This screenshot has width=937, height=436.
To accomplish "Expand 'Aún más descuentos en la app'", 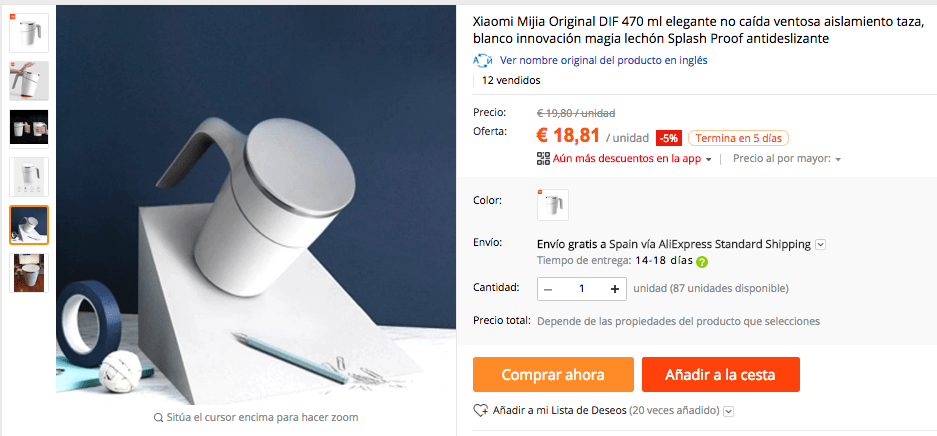I will (x=632, y=159).
